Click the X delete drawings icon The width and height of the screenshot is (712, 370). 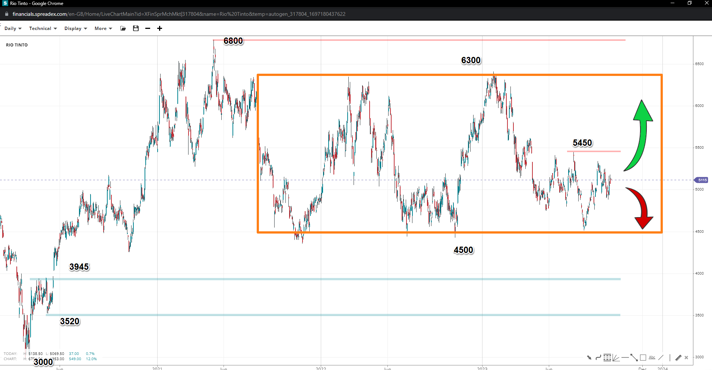point(686,357)
